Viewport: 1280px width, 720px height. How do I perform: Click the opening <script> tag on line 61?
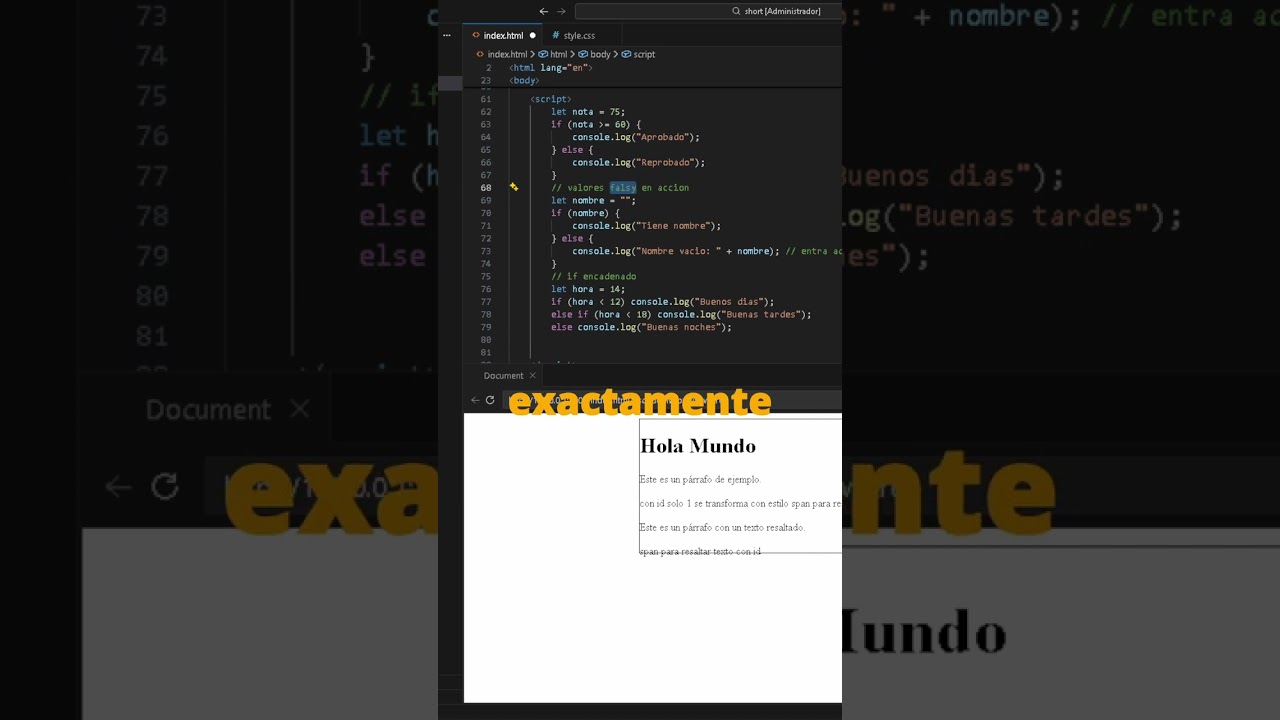tap(551, 99)
